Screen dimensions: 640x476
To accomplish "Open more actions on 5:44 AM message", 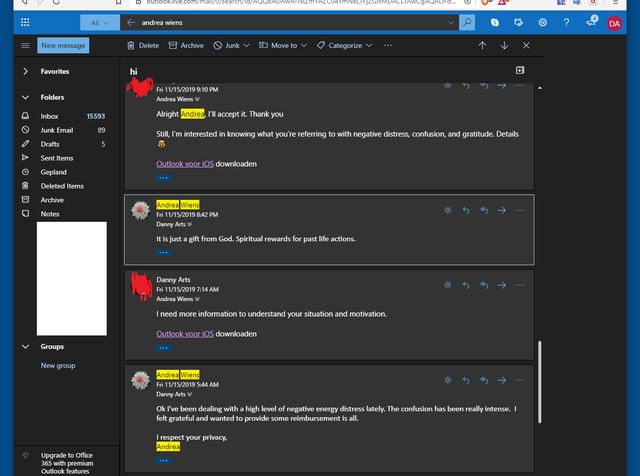I will (x=520, y=380).
